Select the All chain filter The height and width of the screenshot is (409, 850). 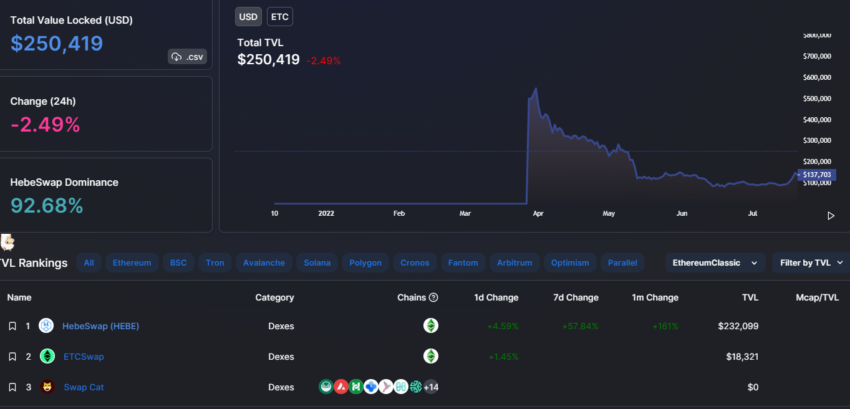pos(89,263)
